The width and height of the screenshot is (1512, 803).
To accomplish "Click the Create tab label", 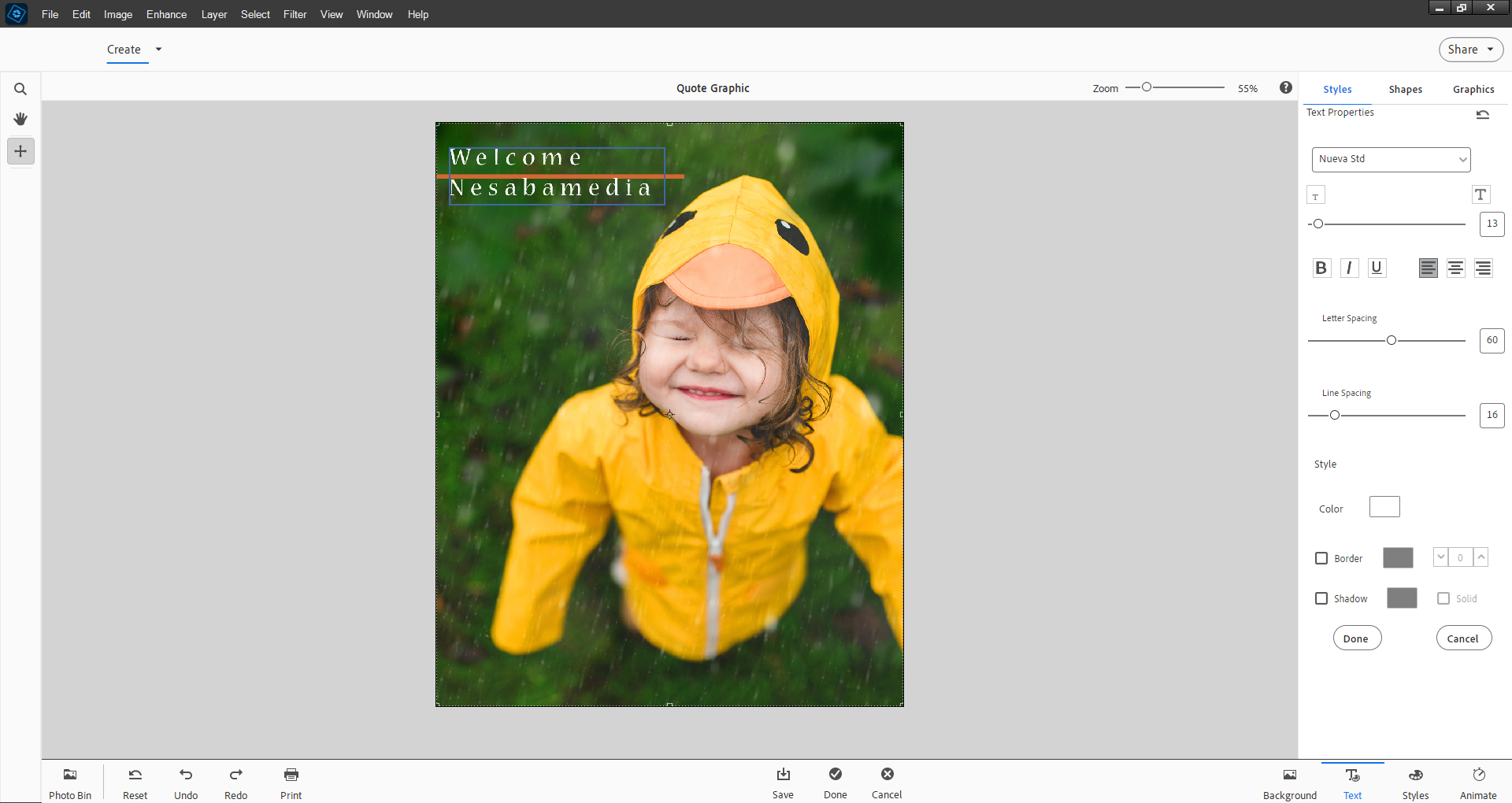I will click(124, 50).
